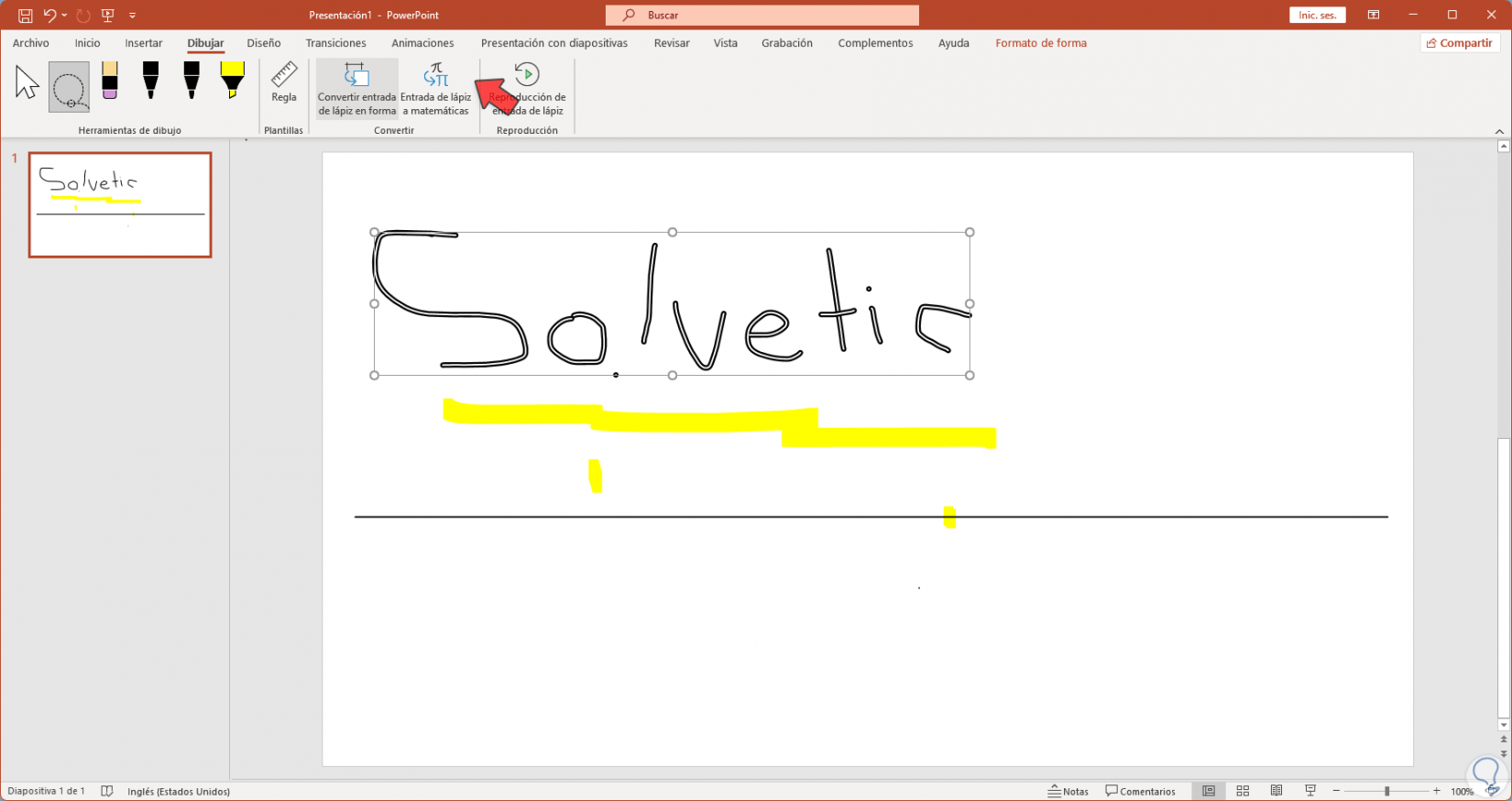Click the Presentación1 - PowerPoint title
This screenshot has height=801, width=1512.
point(374,16)
